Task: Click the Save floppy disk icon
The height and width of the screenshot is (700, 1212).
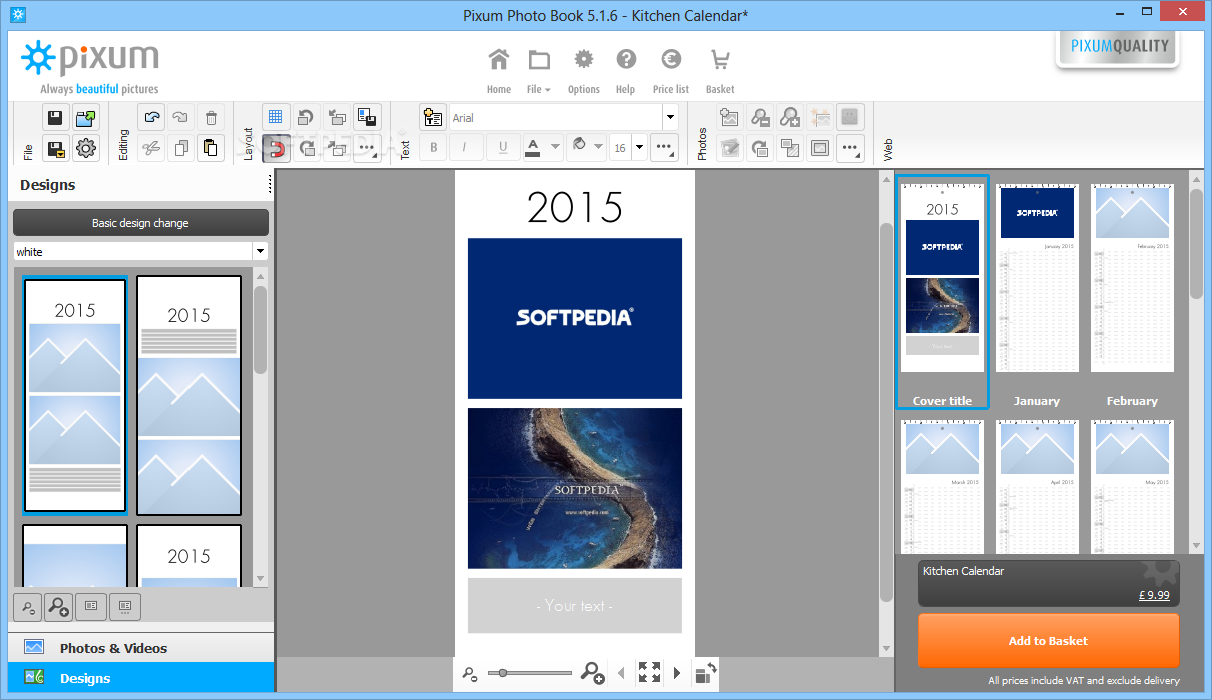Action: [x=56, y=117]
